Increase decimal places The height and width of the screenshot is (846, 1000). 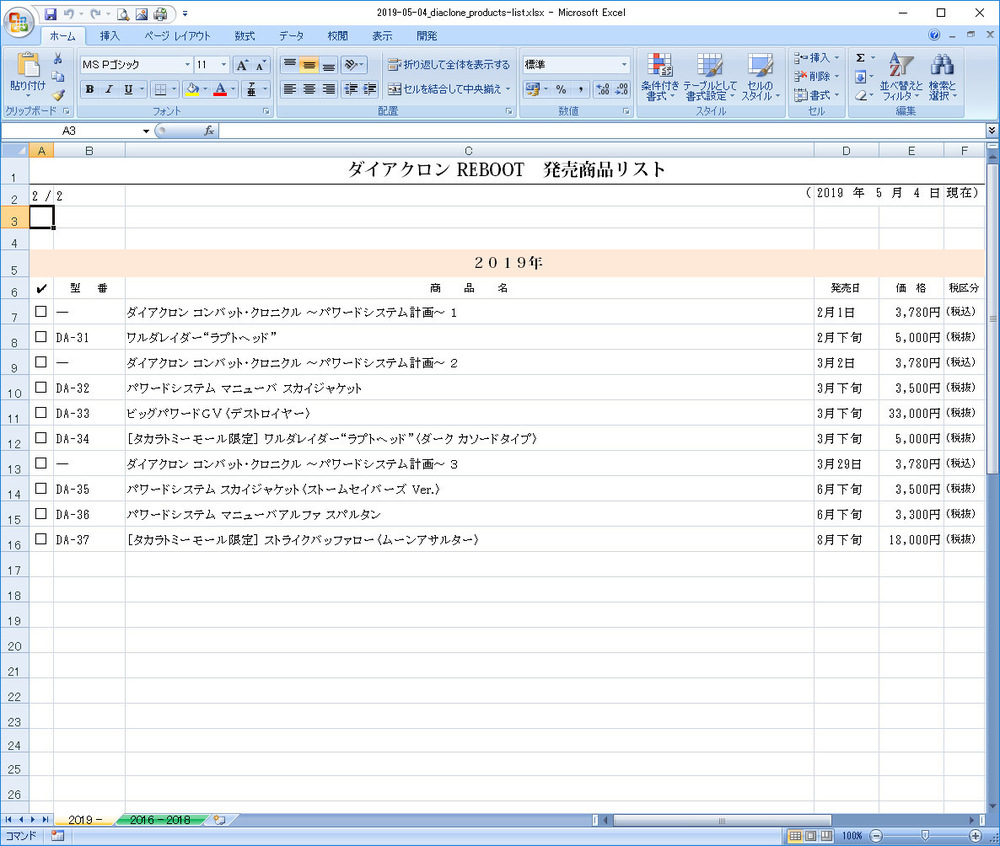[x=603, y=89]
